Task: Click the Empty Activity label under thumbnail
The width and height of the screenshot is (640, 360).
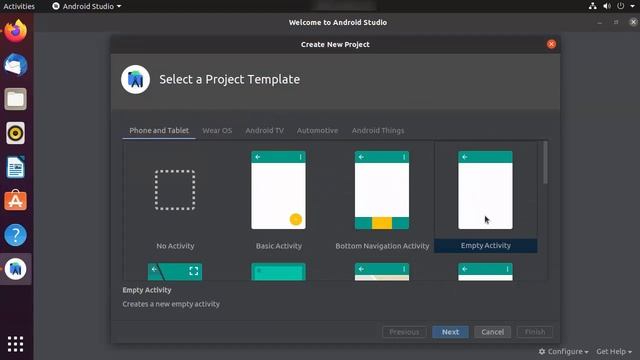Action: 486,245
